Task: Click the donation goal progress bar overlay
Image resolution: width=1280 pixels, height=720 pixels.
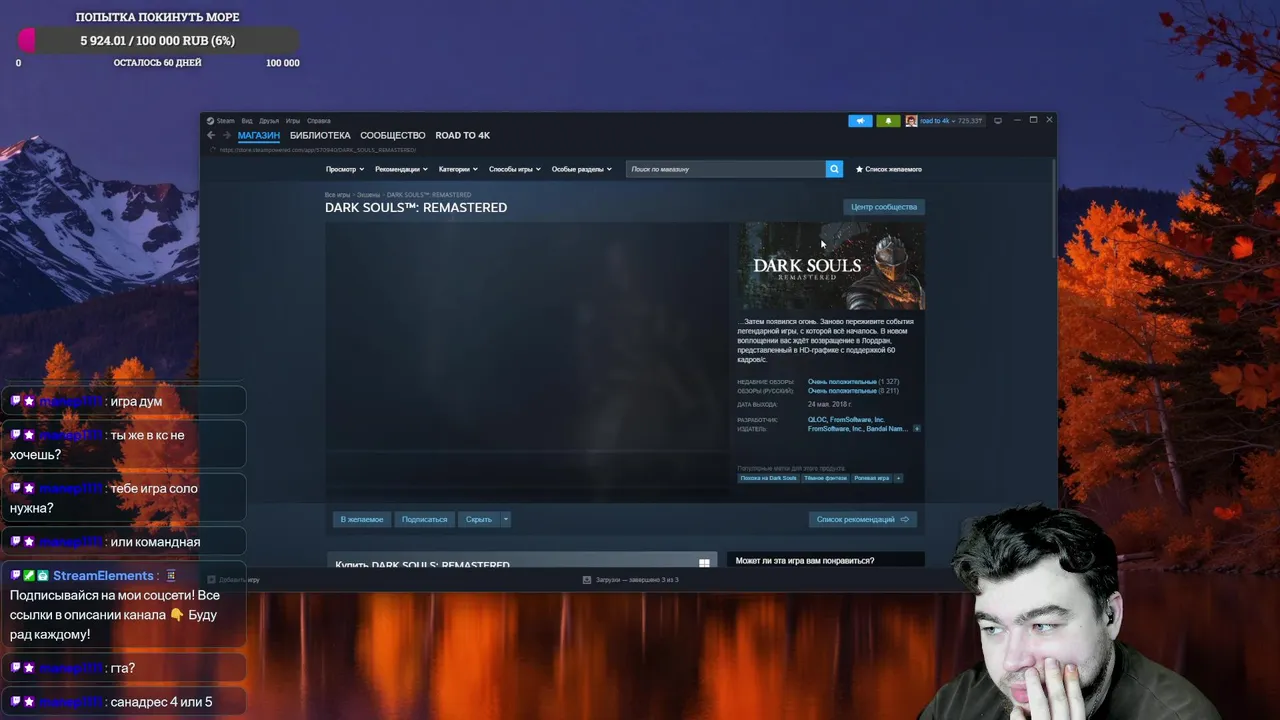Action: [158, 40]
